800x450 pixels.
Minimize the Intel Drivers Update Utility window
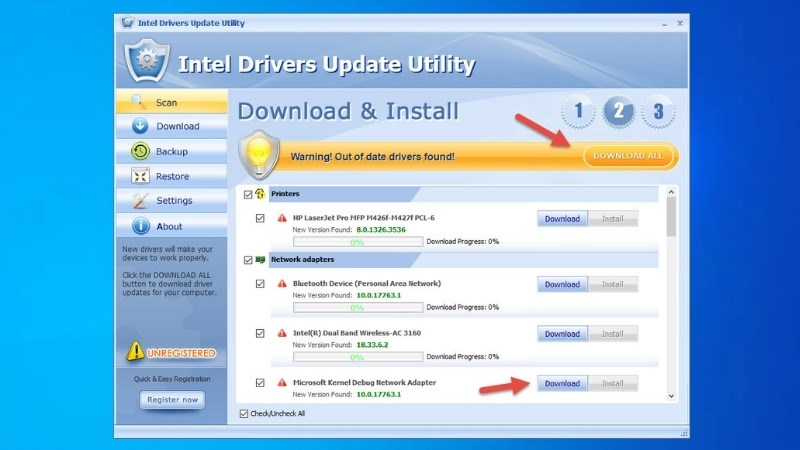[x=664, y=23]
